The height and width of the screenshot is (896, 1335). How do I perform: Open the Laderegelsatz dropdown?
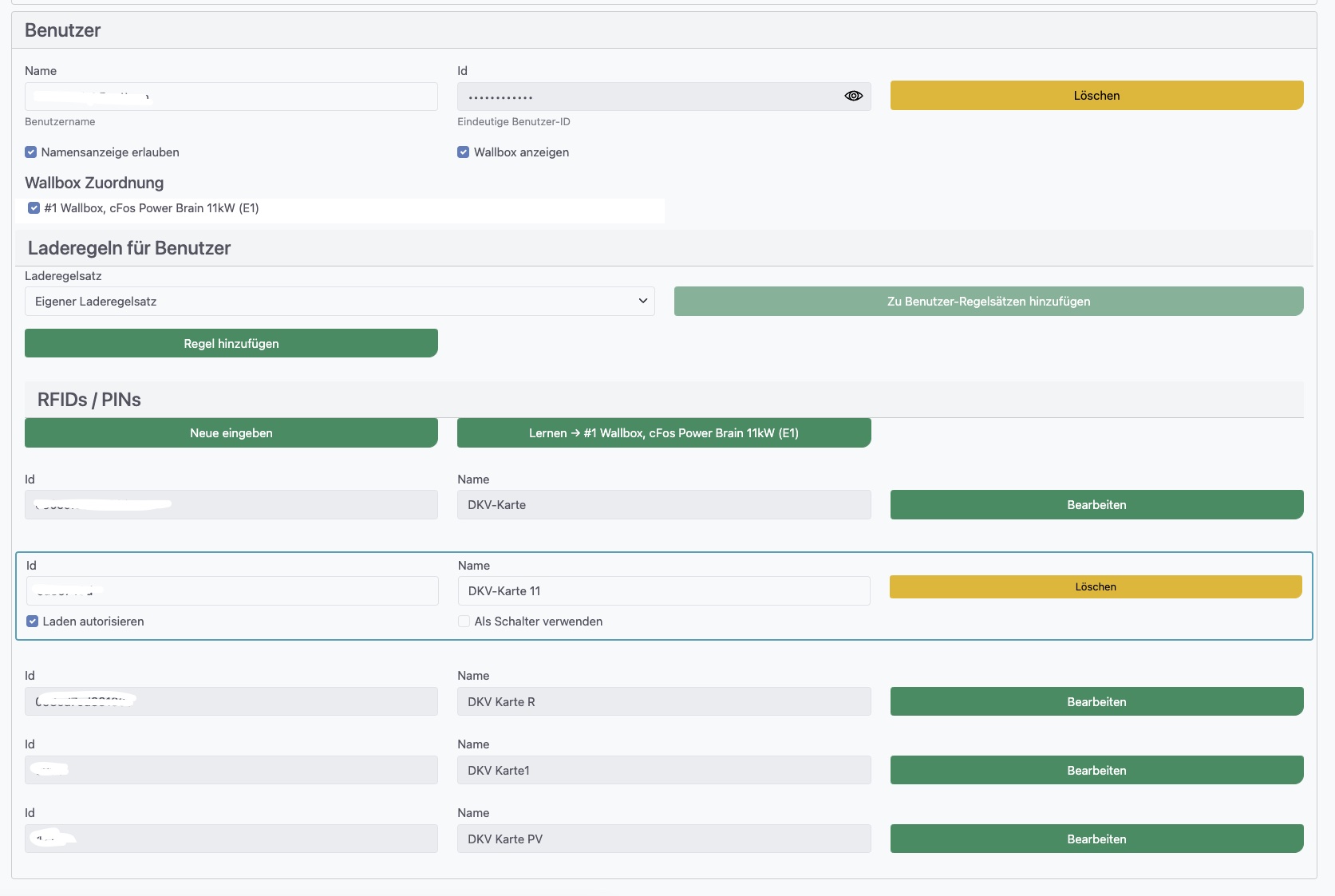[x=339, y=302]
